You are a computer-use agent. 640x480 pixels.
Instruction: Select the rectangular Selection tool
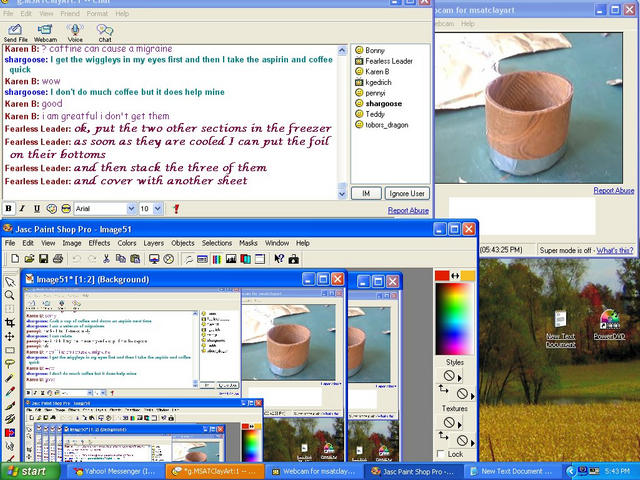9,351
